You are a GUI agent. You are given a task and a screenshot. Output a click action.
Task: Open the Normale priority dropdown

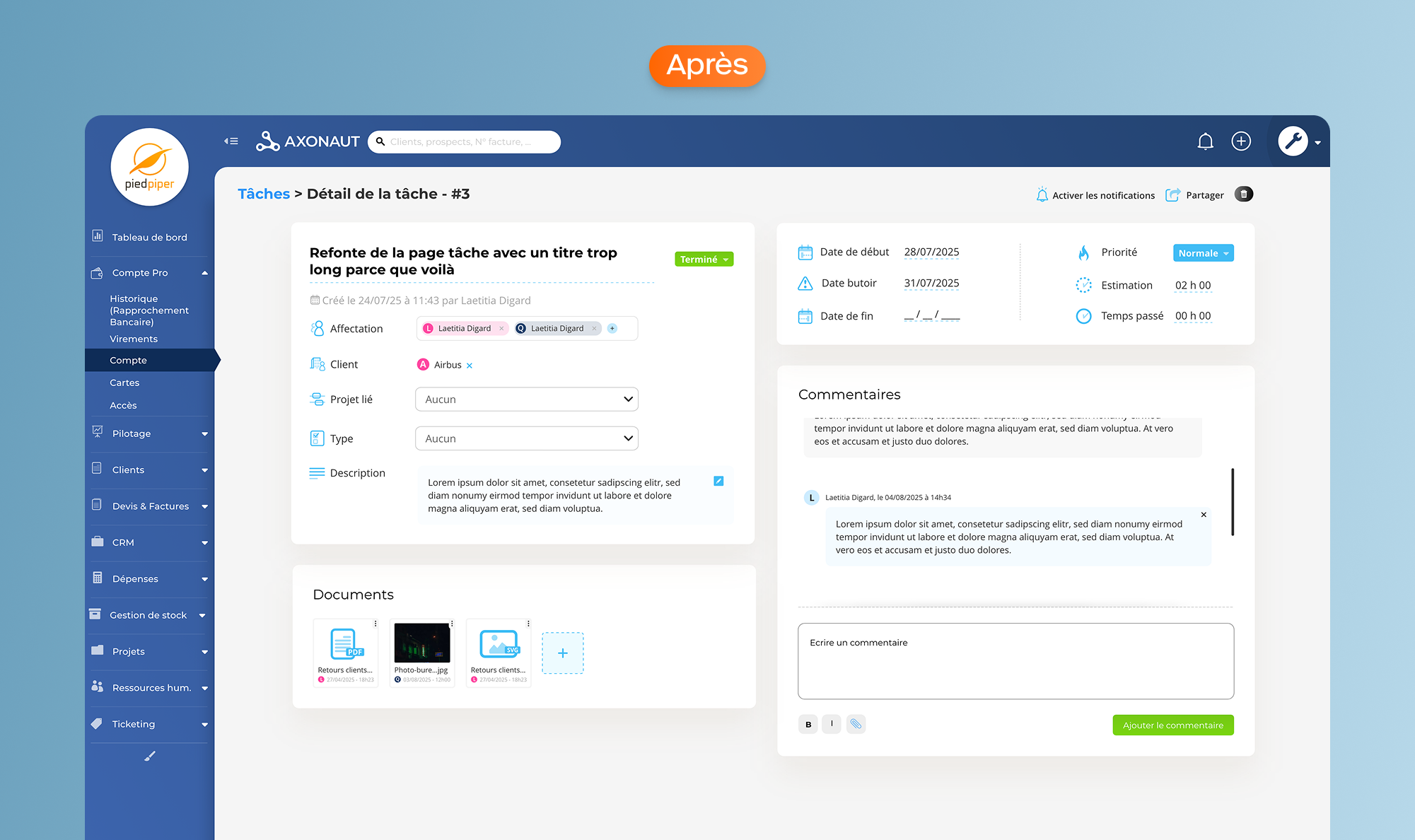coord(1203,253)
